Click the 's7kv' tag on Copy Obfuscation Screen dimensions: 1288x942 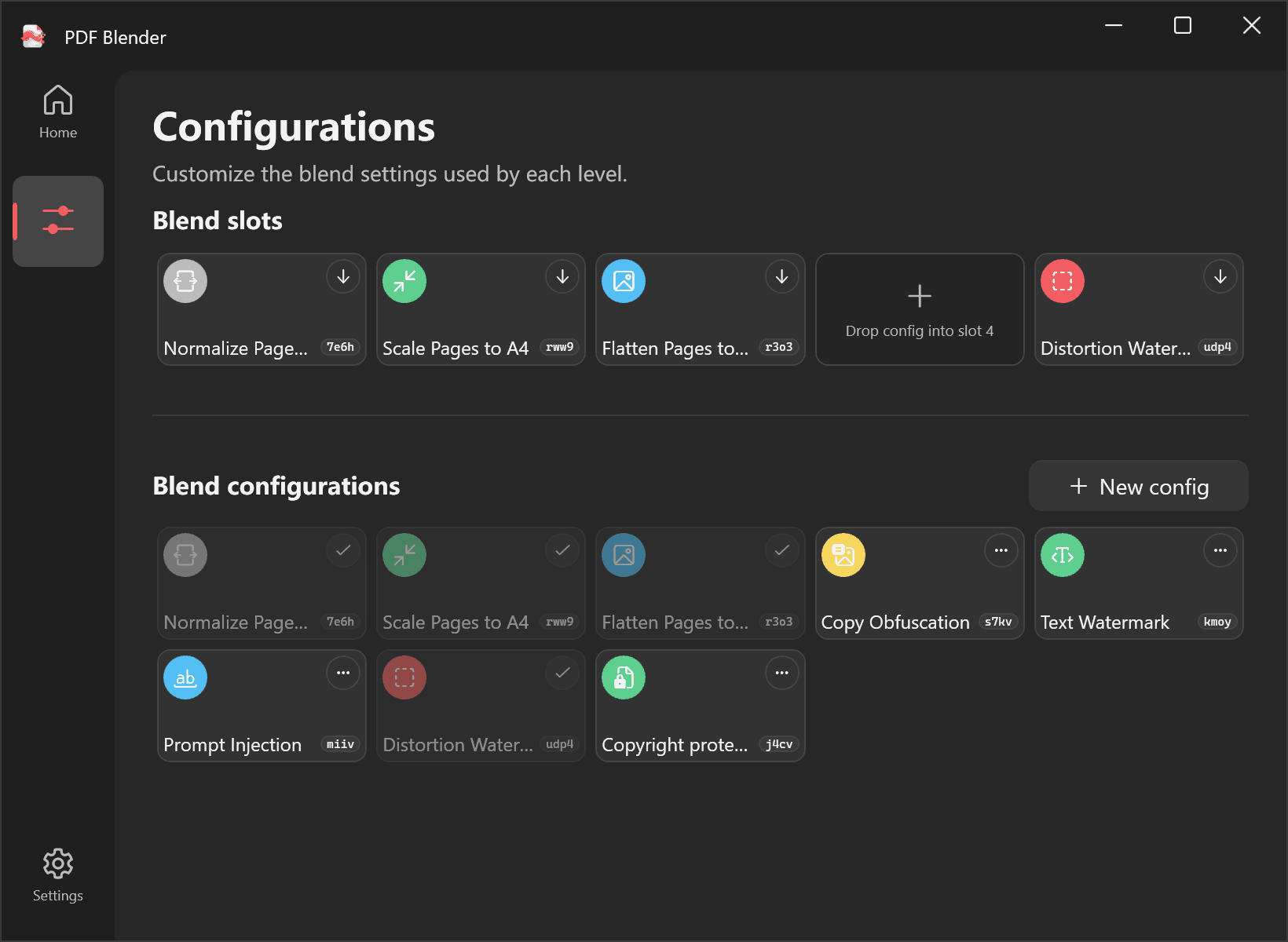coord(998,622)
